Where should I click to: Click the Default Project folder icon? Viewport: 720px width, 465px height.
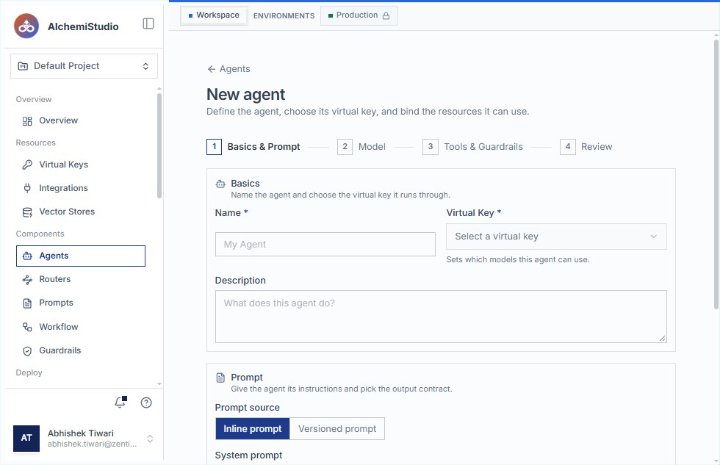pyautogui.click(x=22, y=66)
